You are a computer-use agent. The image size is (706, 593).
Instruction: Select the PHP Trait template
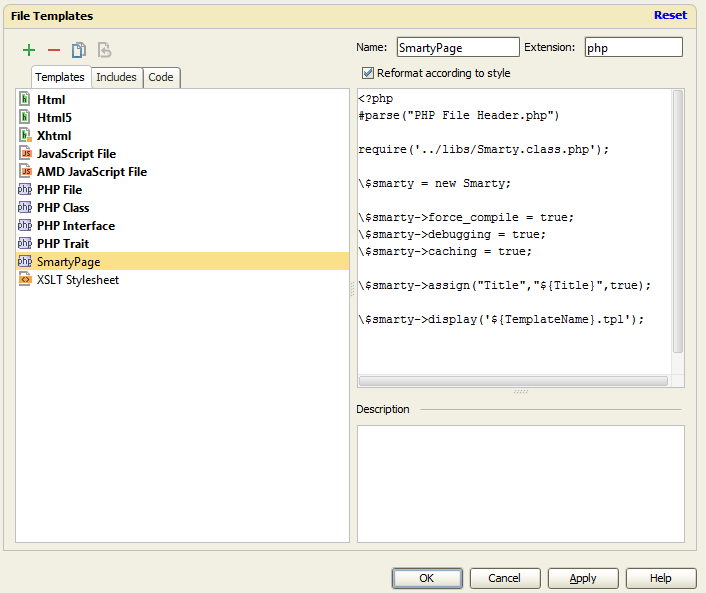[182, 243]
